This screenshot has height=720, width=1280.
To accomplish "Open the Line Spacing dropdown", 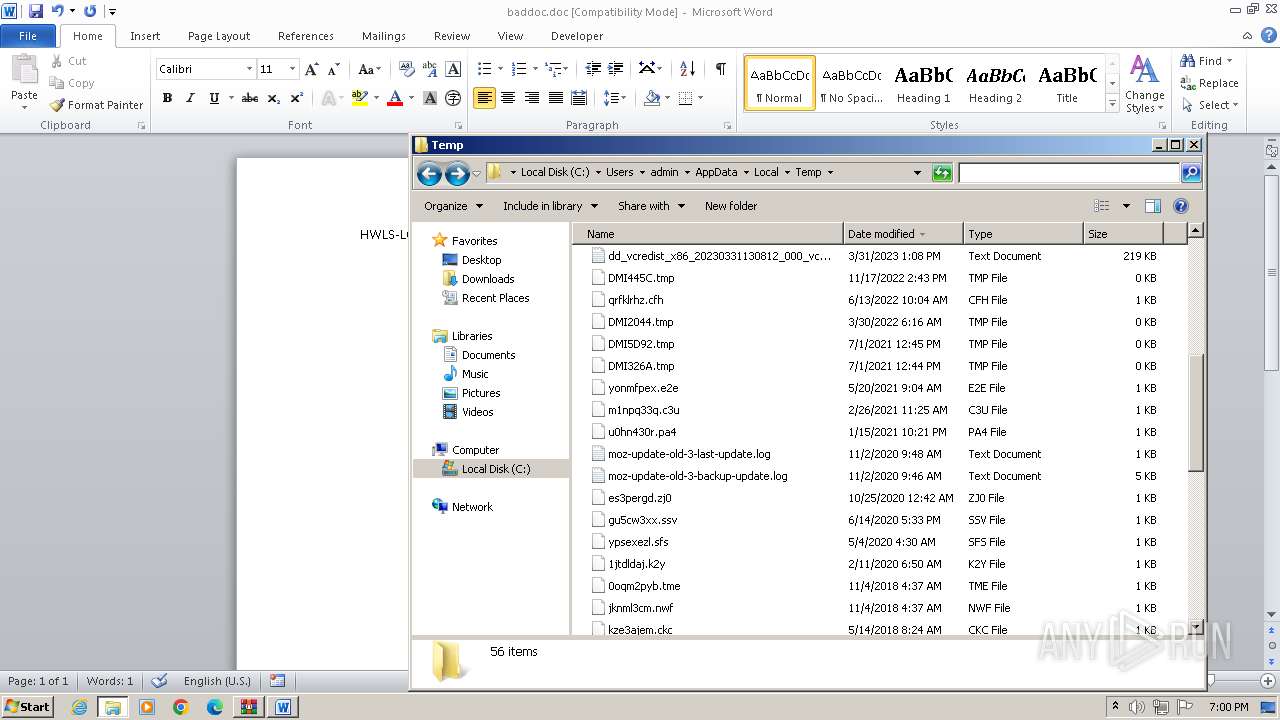I will 615,98.
